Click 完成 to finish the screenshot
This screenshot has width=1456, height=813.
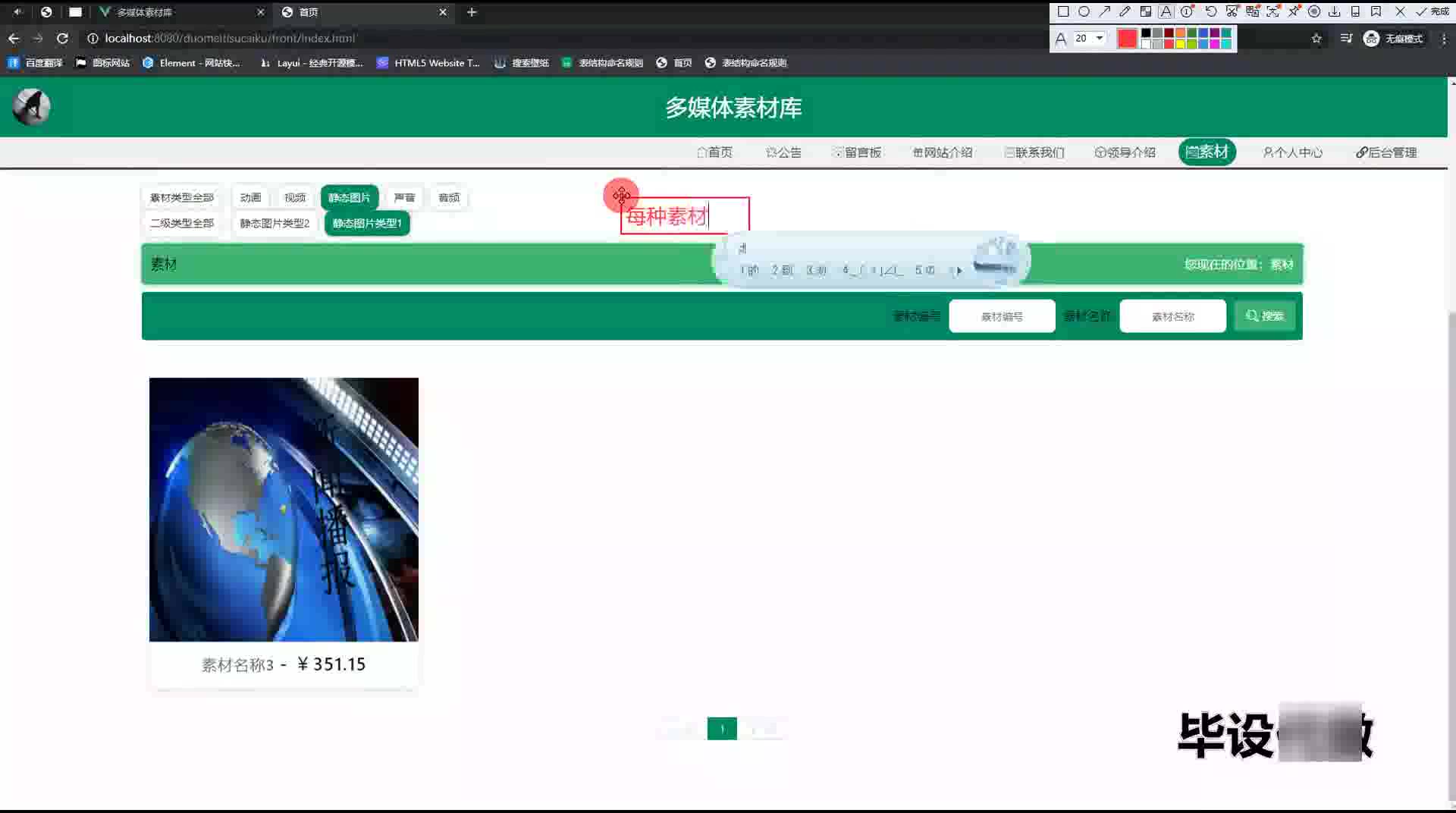1432,11
